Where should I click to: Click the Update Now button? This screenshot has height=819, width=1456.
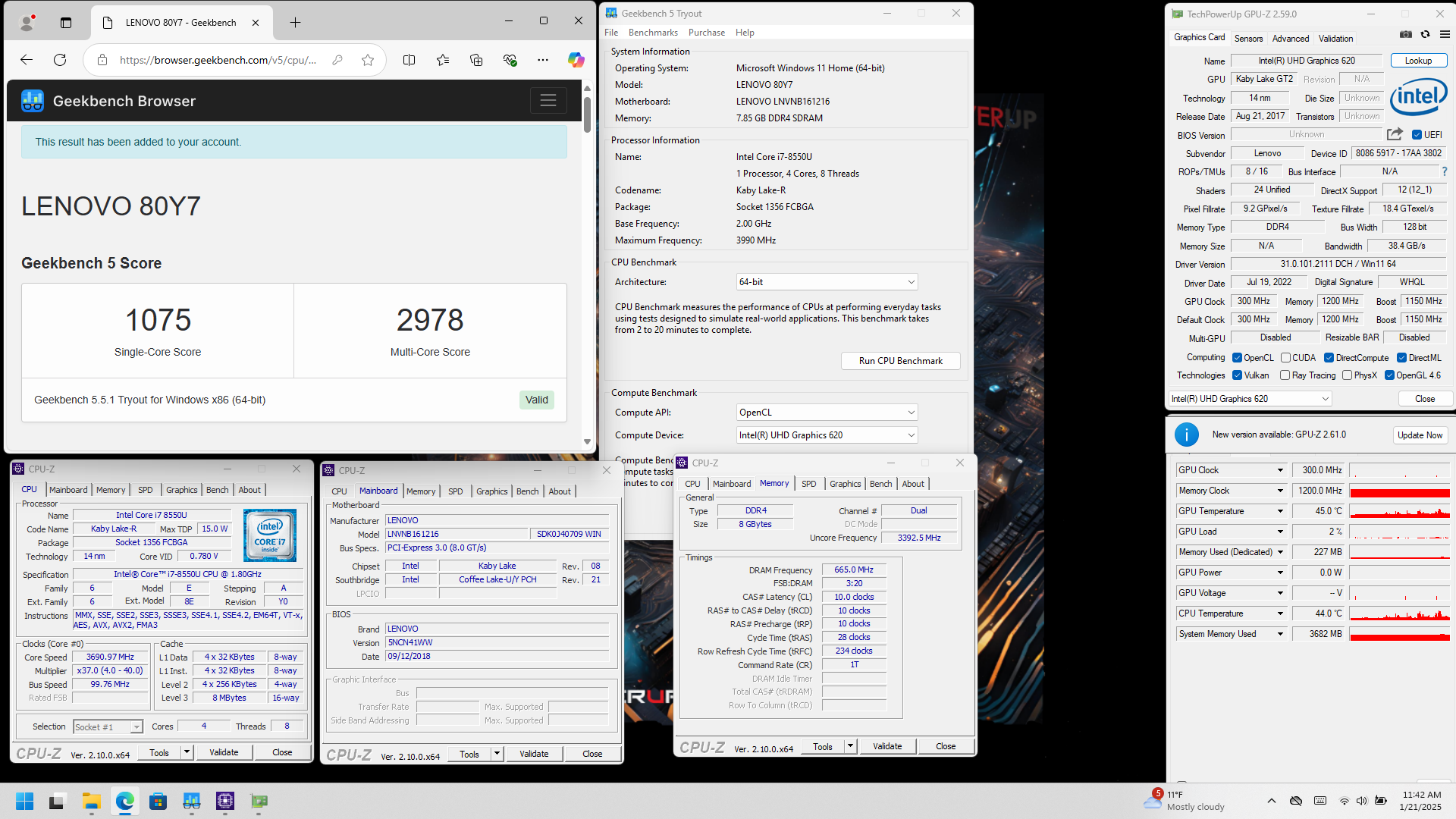tap(1420, 435)
